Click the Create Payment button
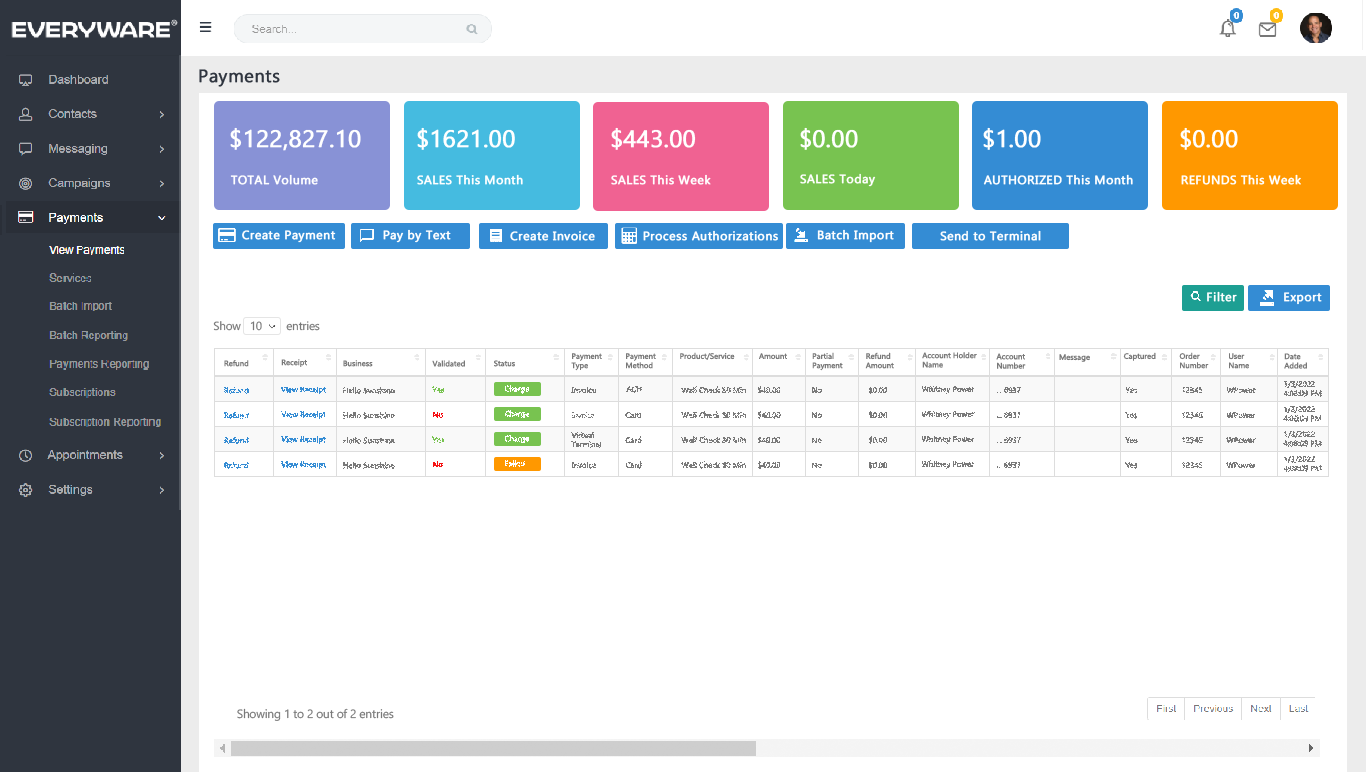Image resolution: width=1366 pixels, height=772 pixels. pyautogui.click(x=278, y=235)
